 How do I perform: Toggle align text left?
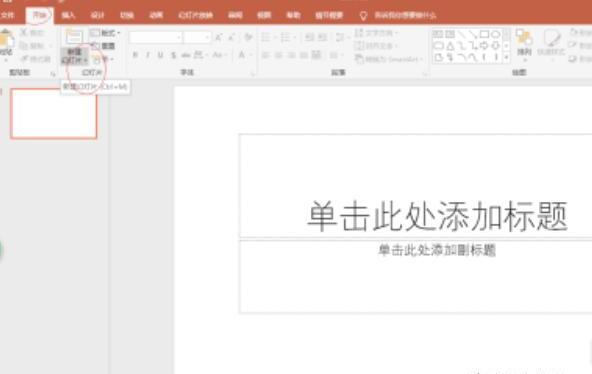pos(265,55)
